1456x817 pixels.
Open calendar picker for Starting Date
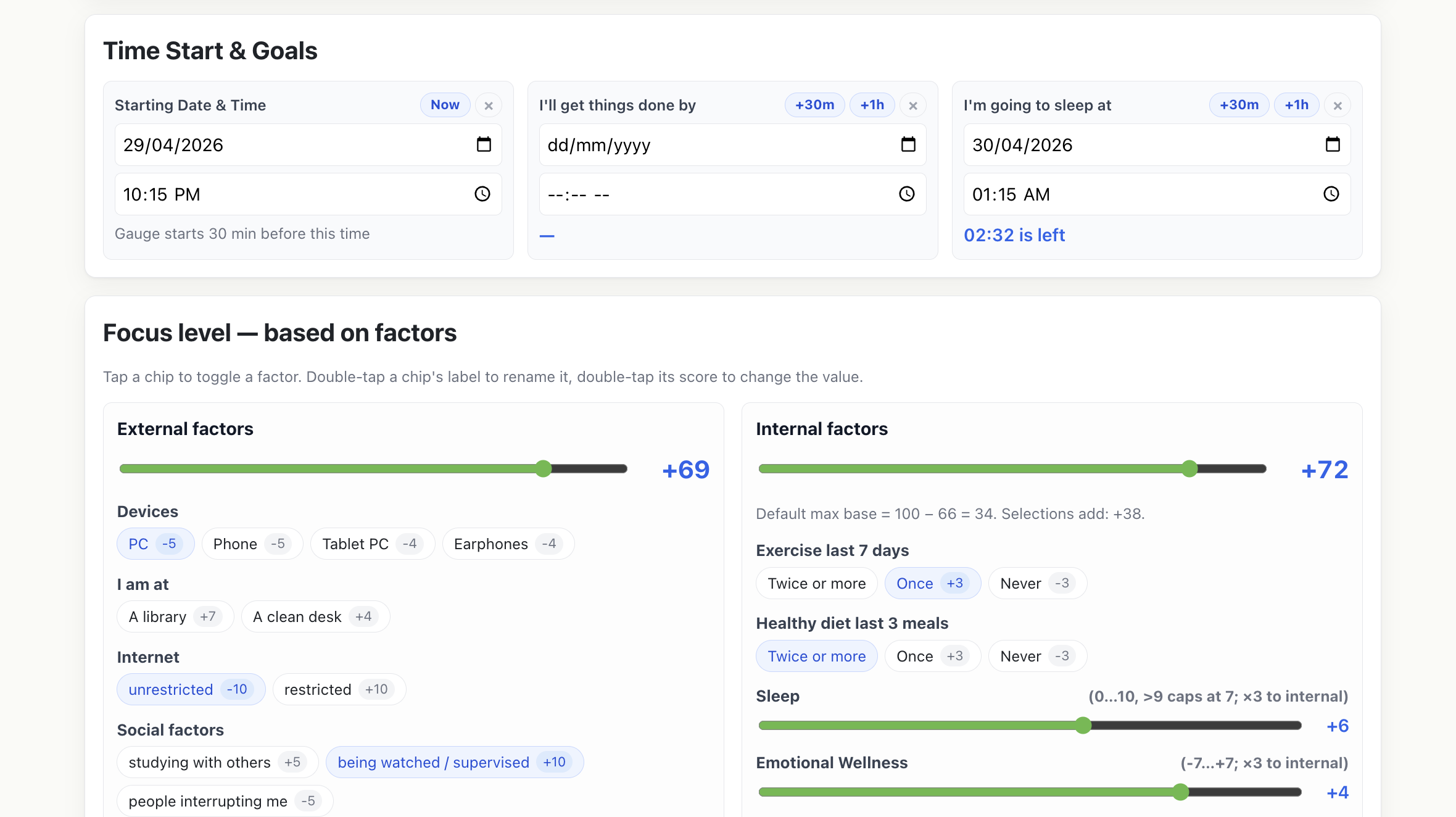click(x=484, y=144)
